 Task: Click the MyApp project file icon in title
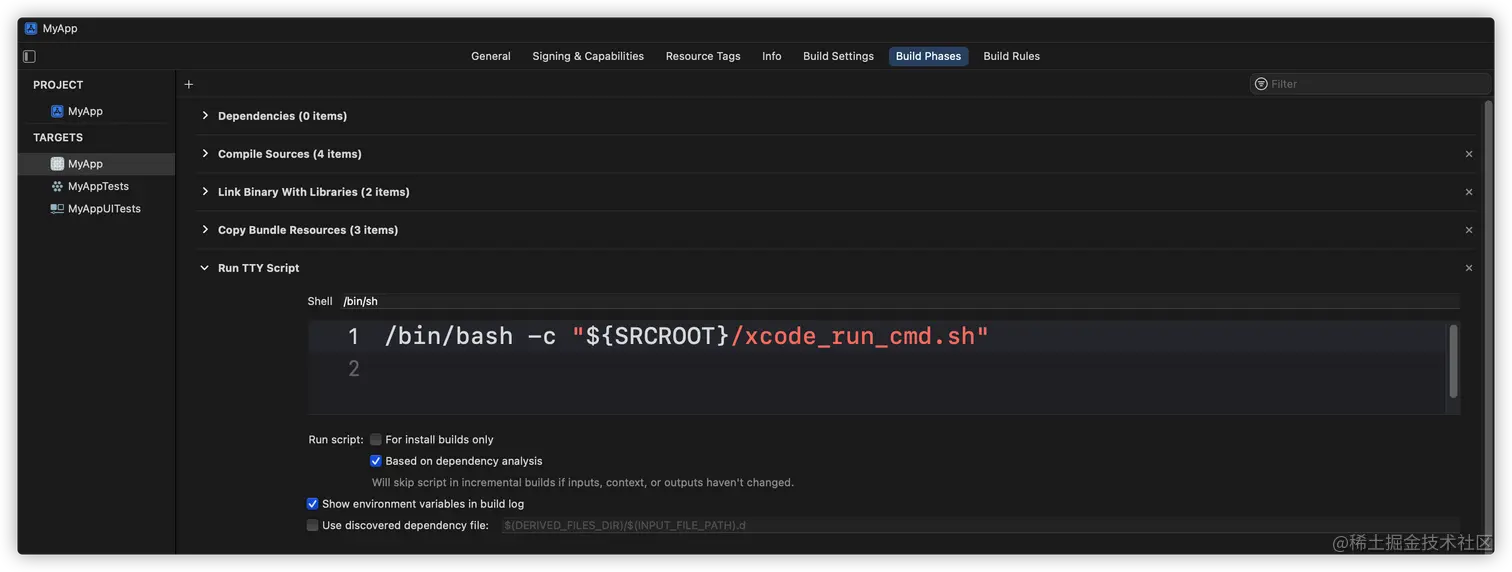point(31,28)
